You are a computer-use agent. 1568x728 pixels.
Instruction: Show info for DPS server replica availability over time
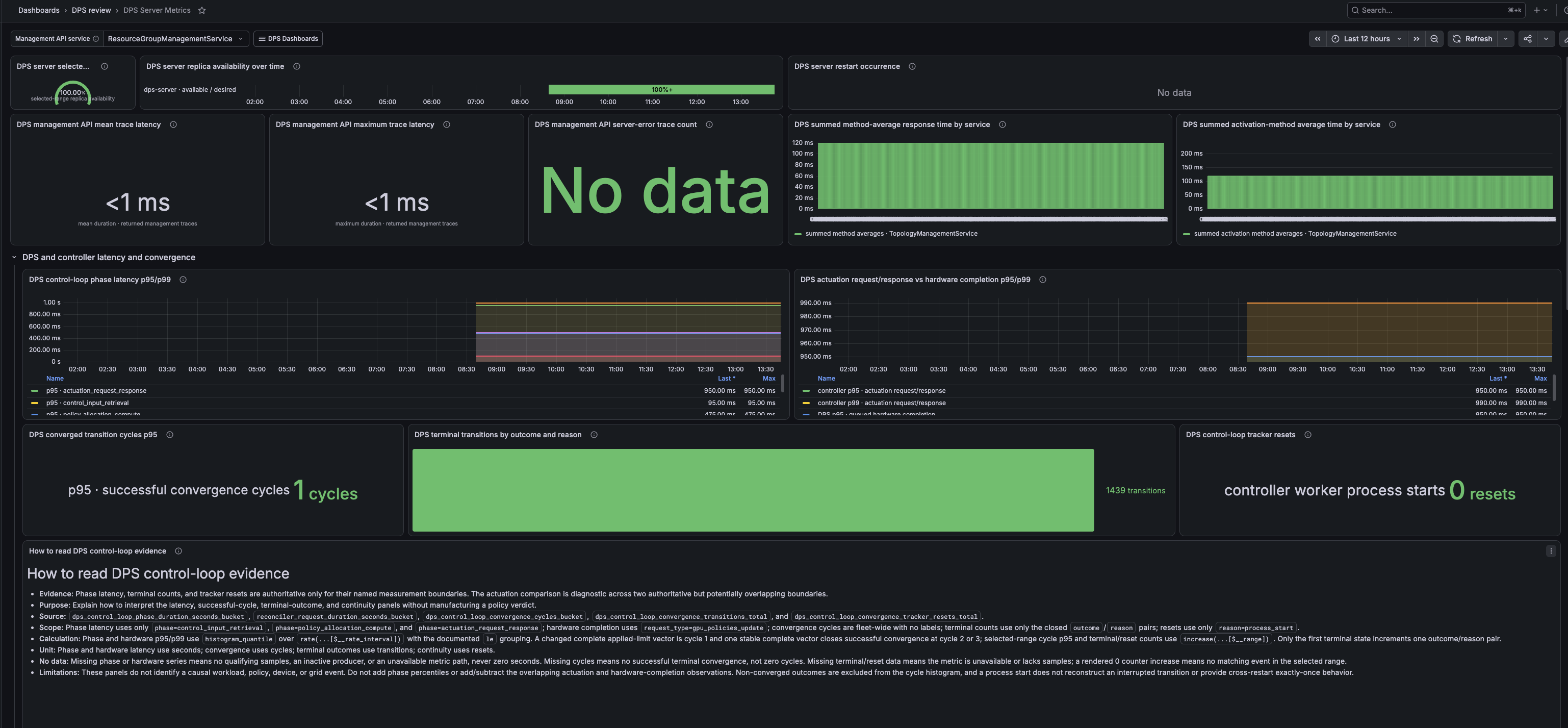pos(296,66)
